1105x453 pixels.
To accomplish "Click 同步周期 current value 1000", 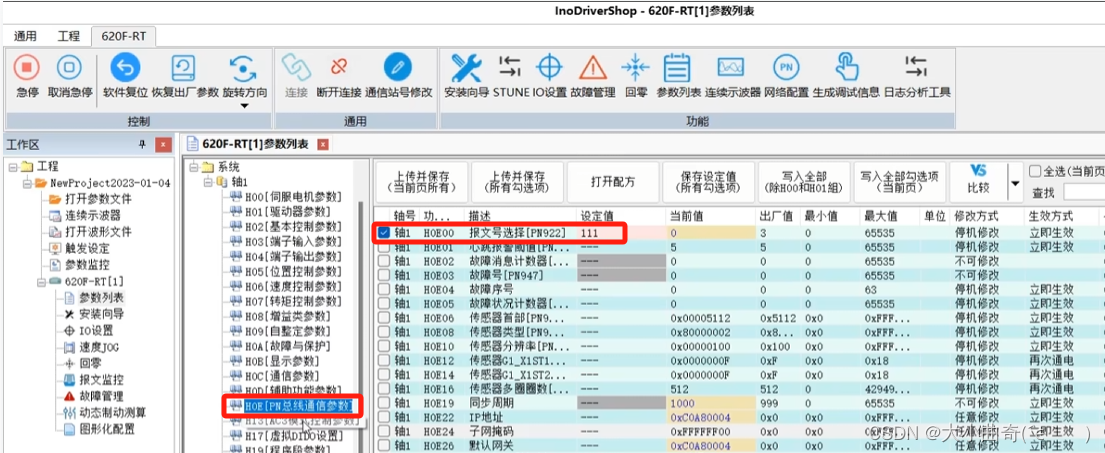I will pyautogui.click(x=711, y=403).
